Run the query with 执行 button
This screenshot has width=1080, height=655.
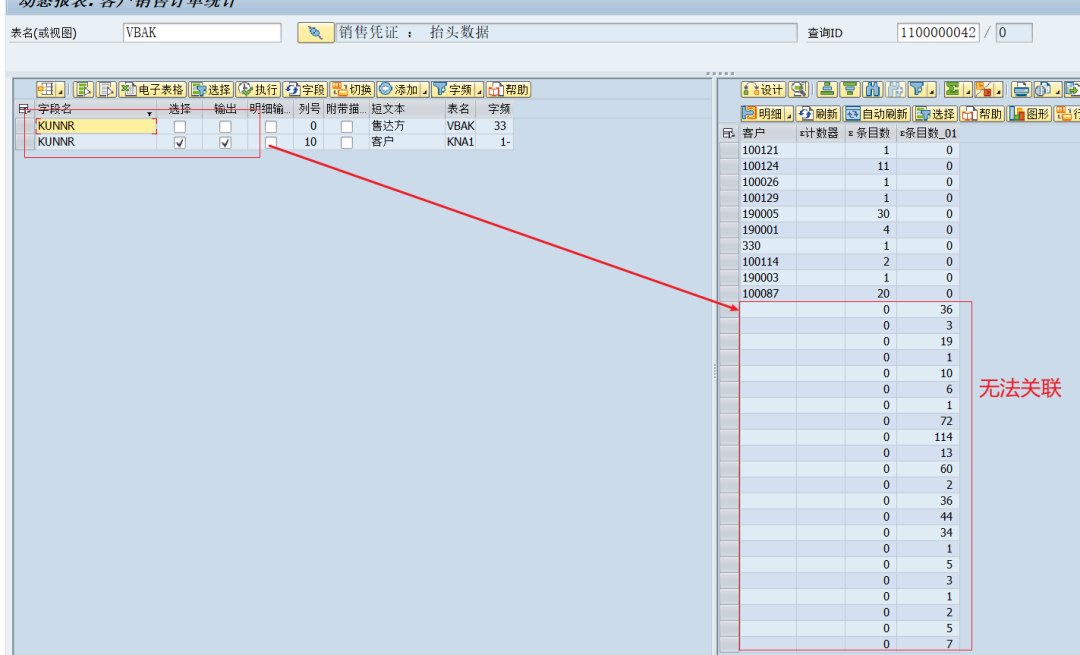(258, 90)
